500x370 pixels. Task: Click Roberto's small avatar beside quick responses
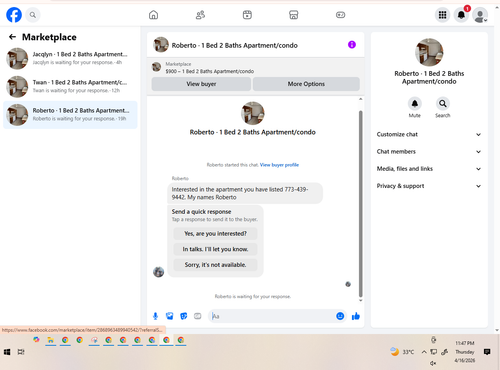click(x=158, y=272)
